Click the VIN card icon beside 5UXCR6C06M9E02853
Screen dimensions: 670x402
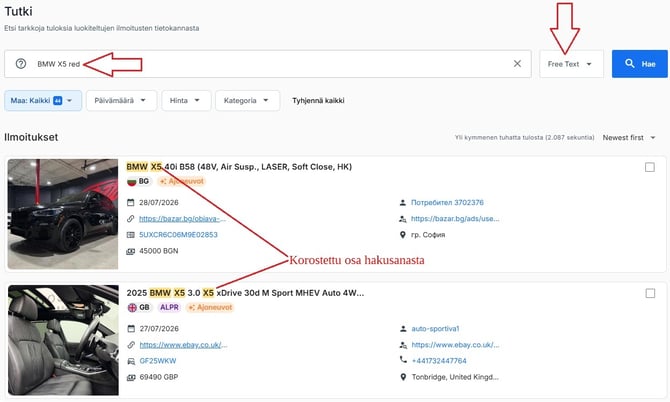(x=131, y=235)
